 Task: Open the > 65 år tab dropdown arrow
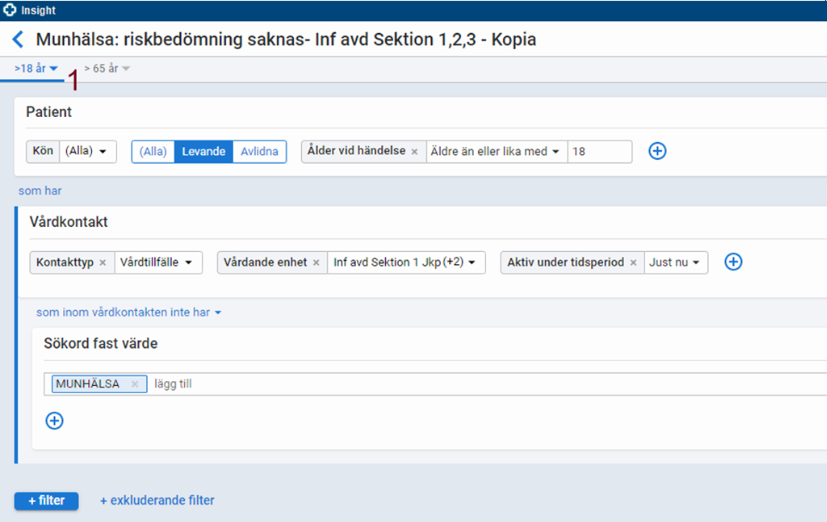126,69
